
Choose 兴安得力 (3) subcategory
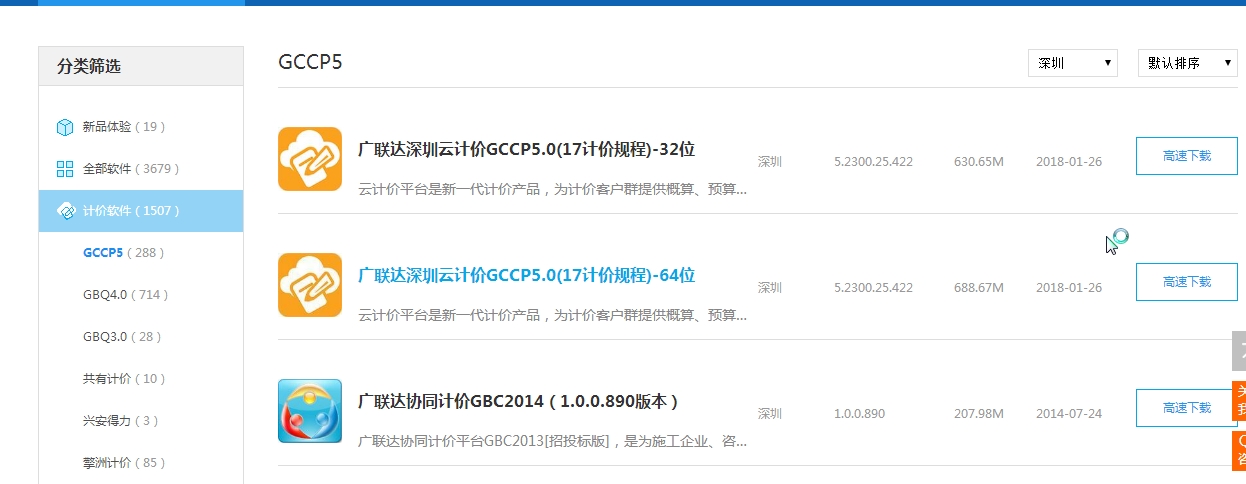tap(121, 421)
